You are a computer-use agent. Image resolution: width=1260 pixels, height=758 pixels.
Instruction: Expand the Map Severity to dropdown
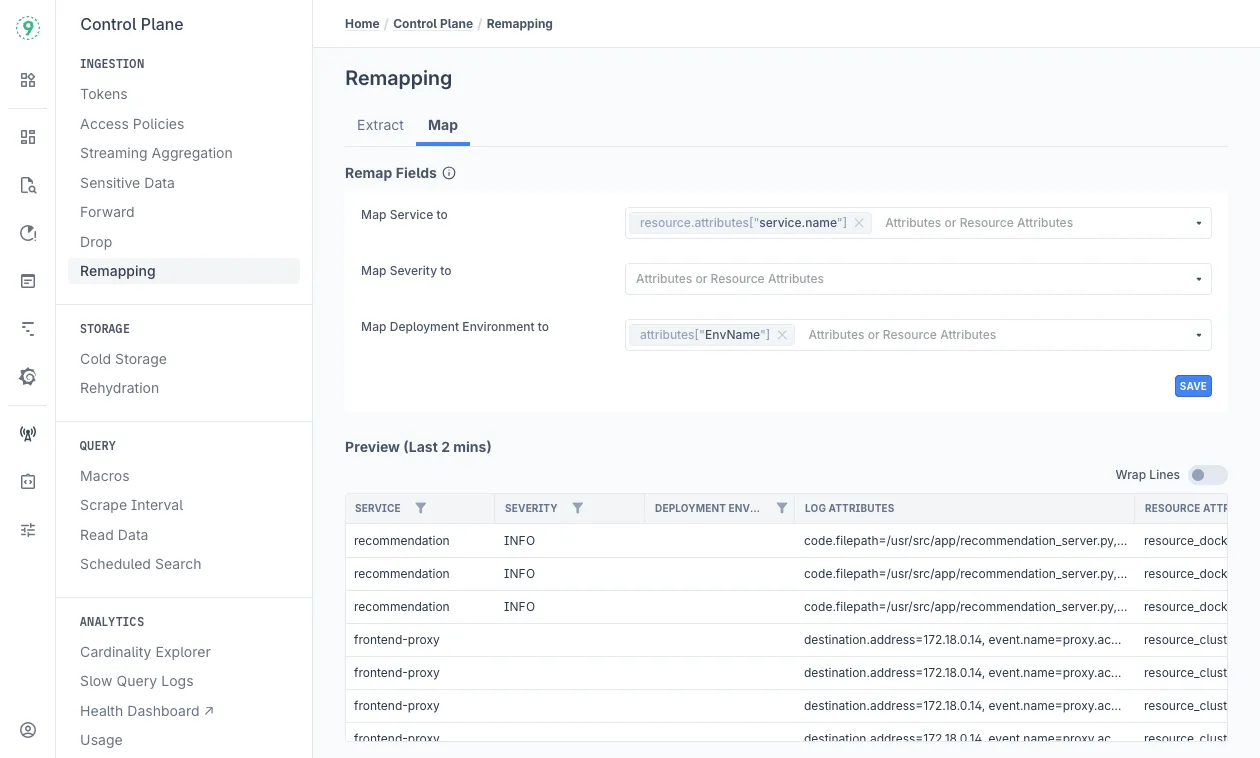pyautogui.click(x=1198, y=279)
